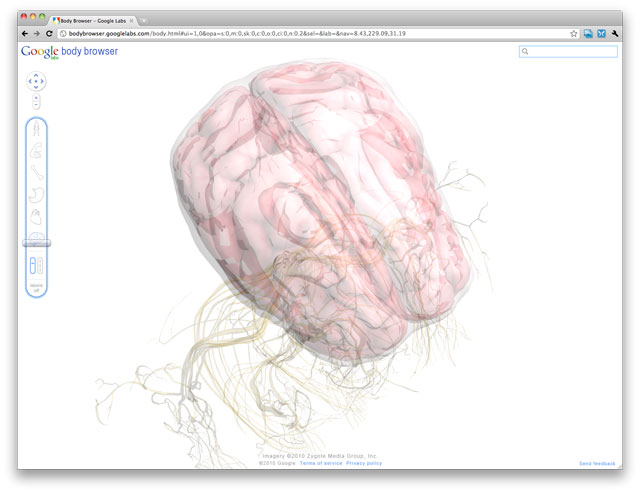Open a new browser tab
Screen dimensions: 640x493
pos(144,19)
